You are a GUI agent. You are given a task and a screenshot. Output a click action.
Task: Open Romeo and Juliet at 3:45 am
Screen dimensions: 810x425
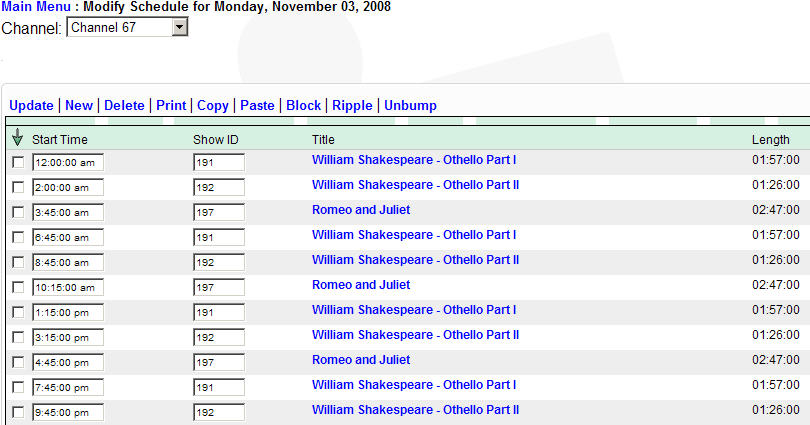[x=361, y=210]
